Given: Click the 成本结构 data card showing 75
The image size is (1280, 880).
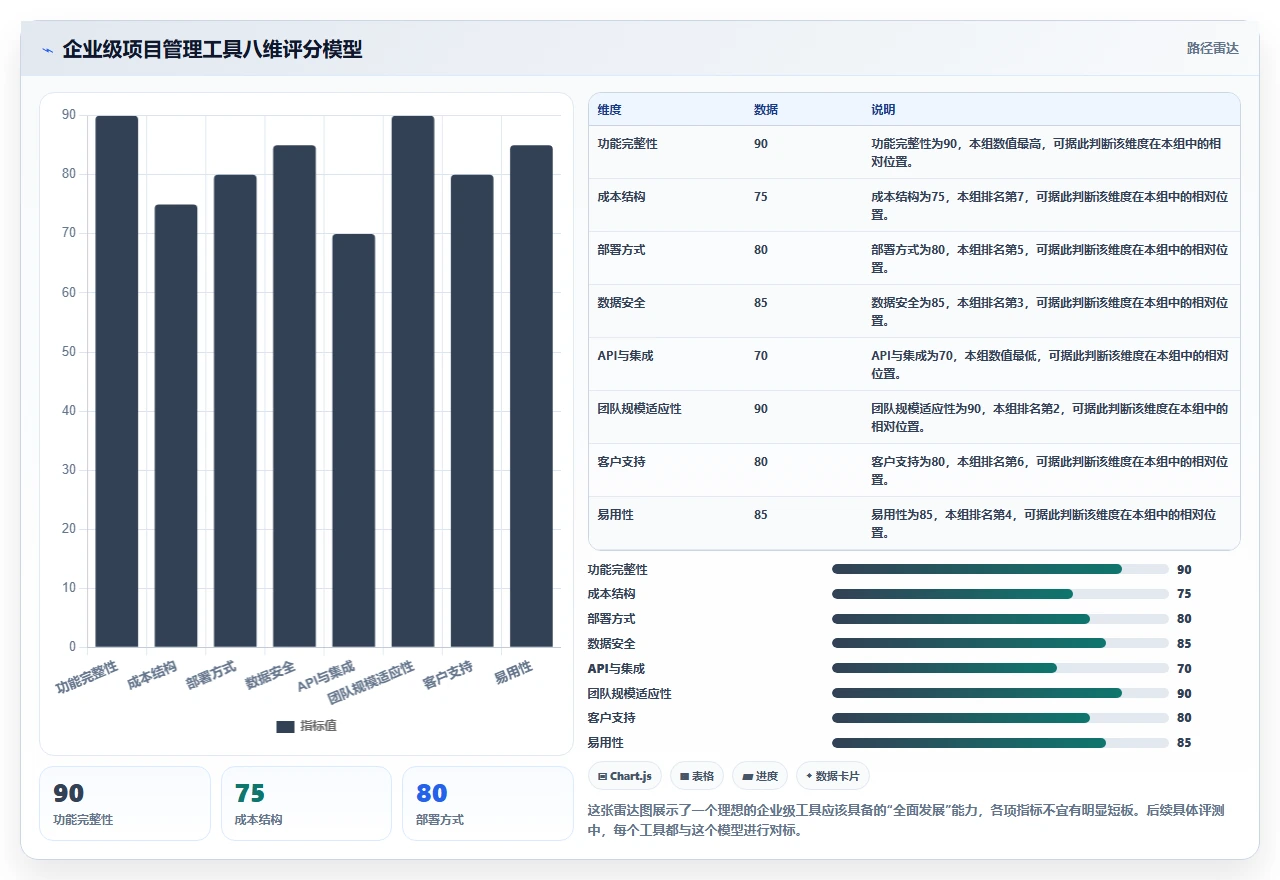Looking at the screenshot, I should pos(306,803).
